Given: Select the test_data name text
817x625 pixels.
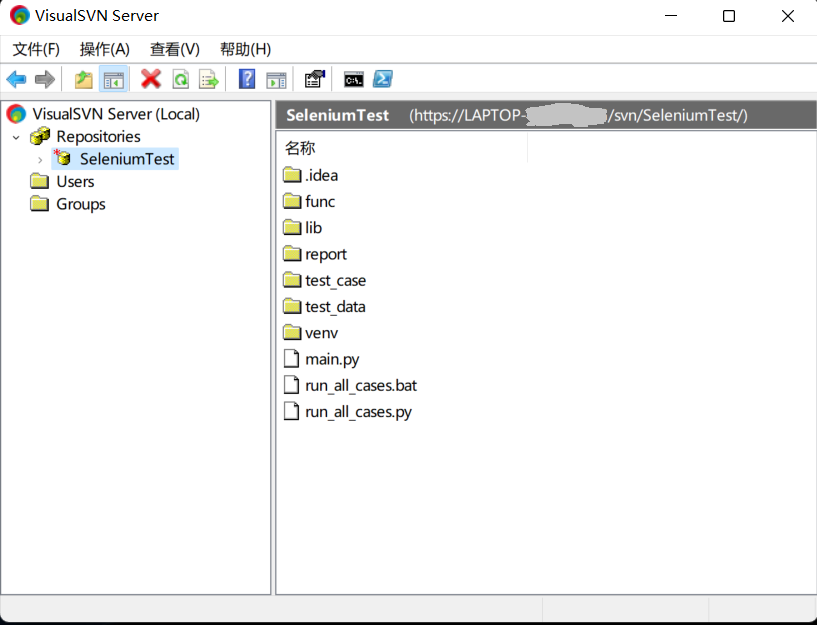Looking at the screenshot, I should coord(335,306).
